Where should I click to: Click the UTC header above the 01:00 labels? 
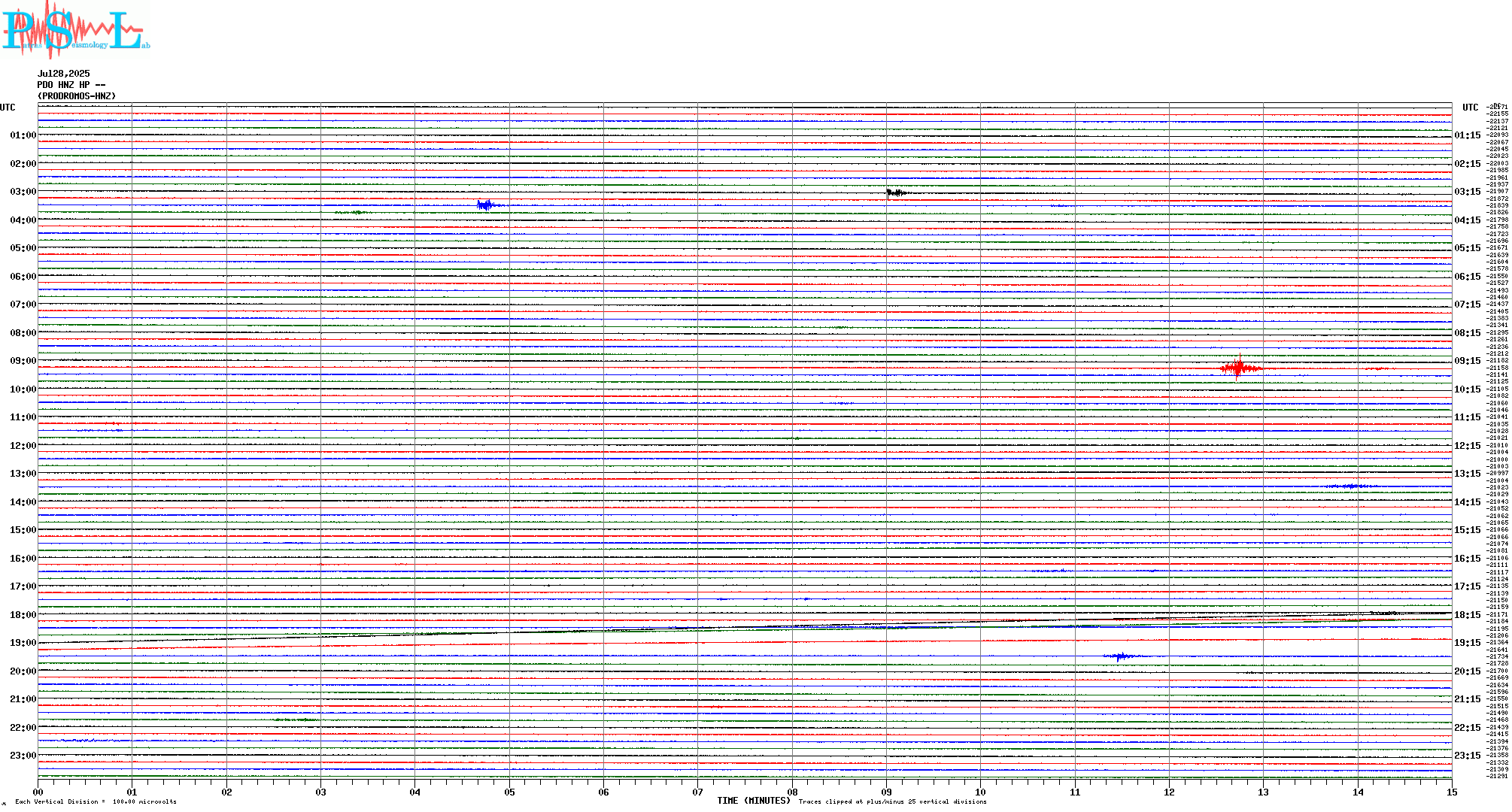pos(8,108)
